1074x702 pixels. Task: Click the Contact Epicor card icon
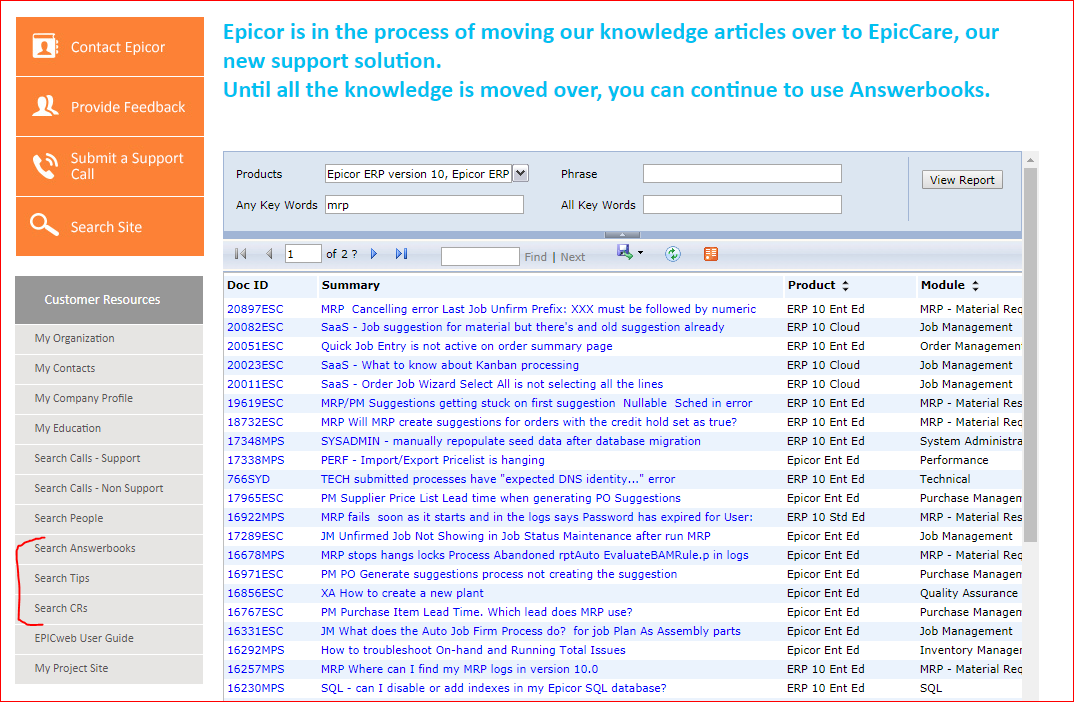(x=45, y=46)
